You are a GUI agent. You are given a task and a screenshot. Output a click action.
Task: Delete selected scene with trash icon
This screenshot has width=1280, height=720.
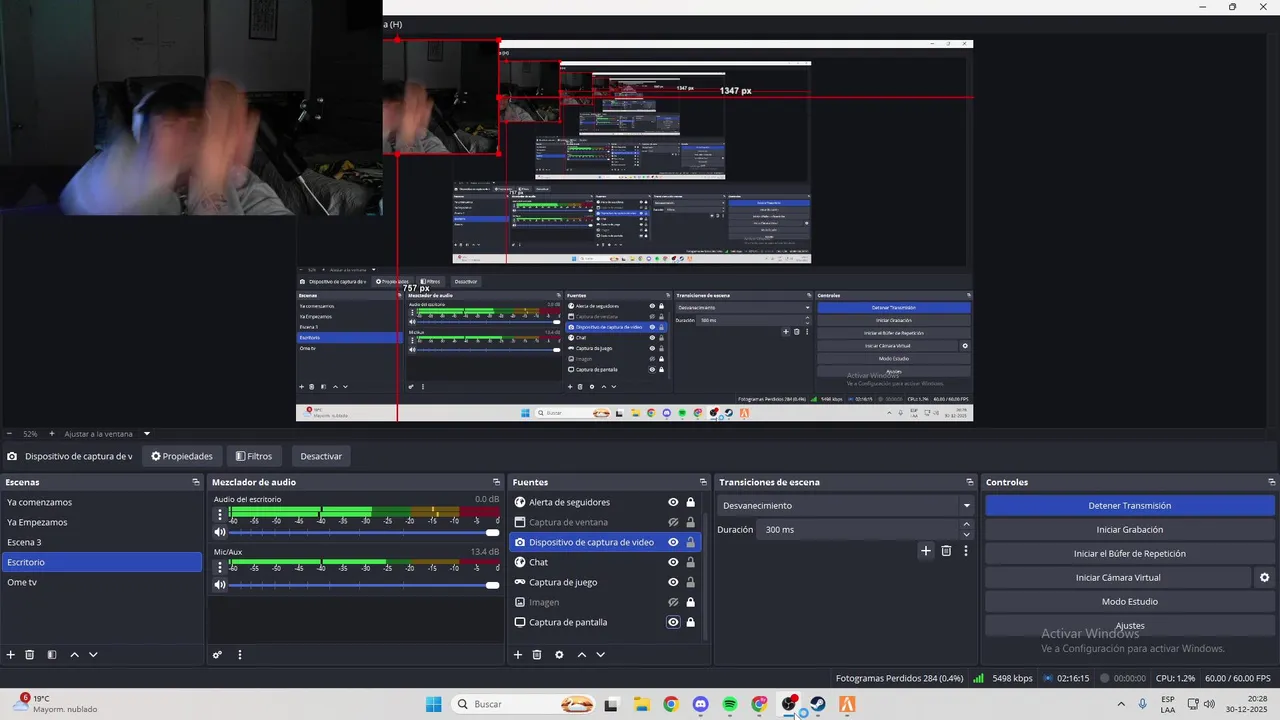tap(30, 655)
